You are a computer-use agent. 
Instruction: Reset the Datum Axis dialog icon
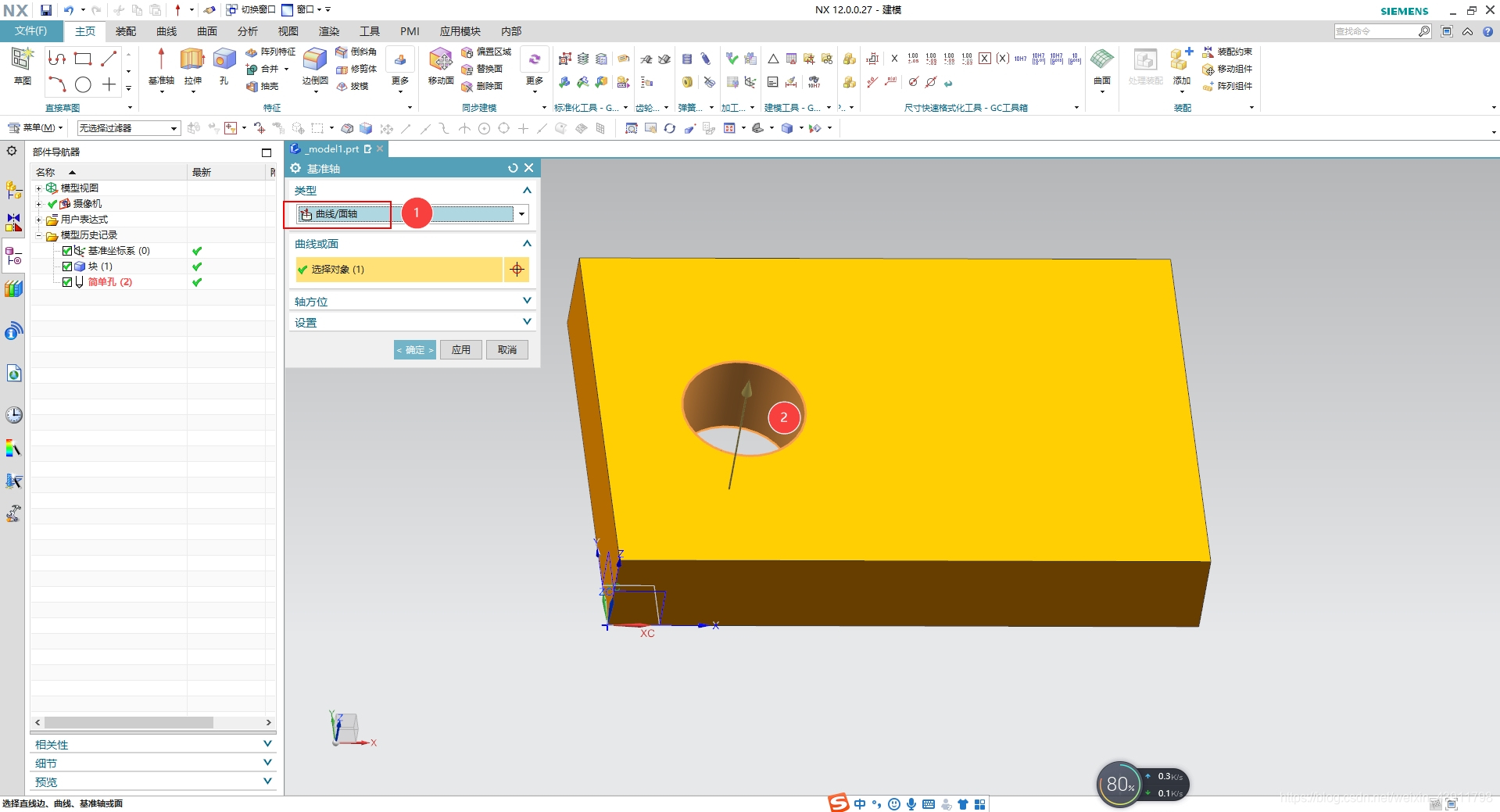(x=513, y=168)
